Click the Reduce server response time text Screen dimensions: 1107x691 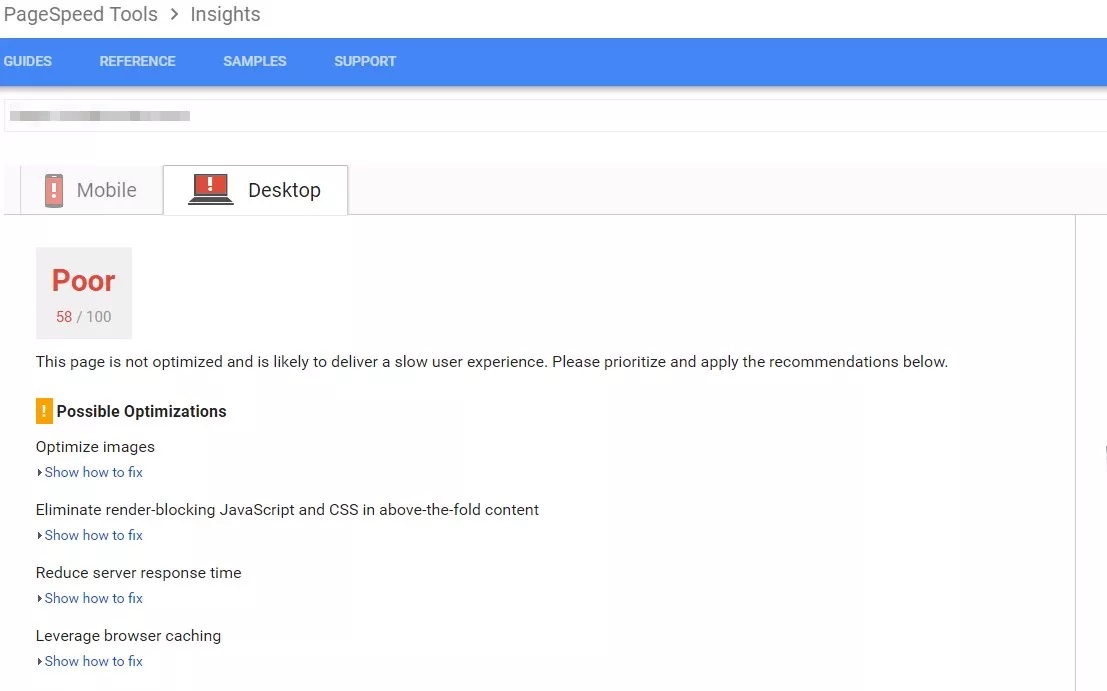[x=138, y=572]
